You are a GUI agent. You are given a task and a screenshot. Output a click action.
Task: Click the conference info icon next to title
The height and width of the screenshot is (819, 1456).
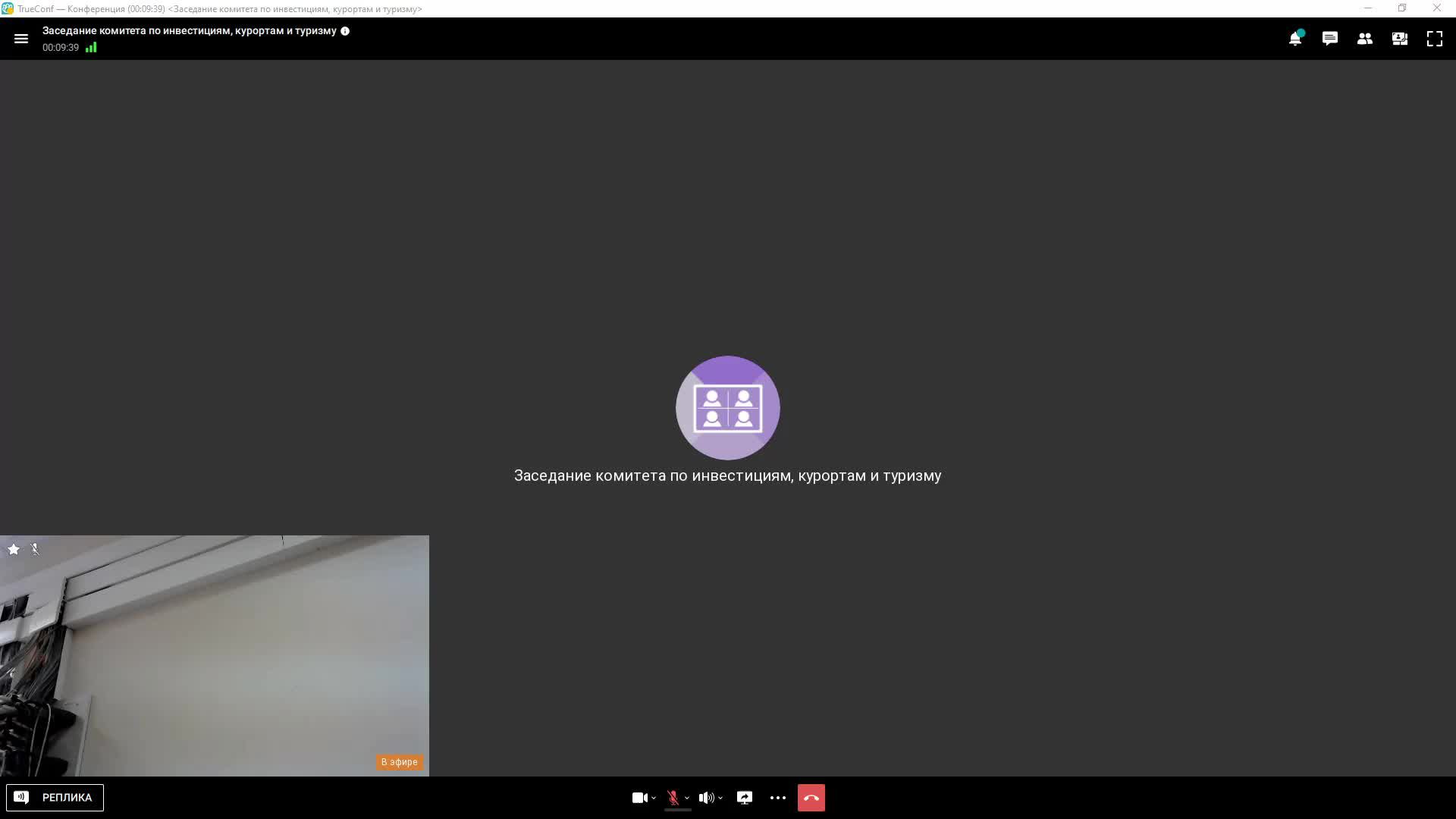click(x=345, y=31)
